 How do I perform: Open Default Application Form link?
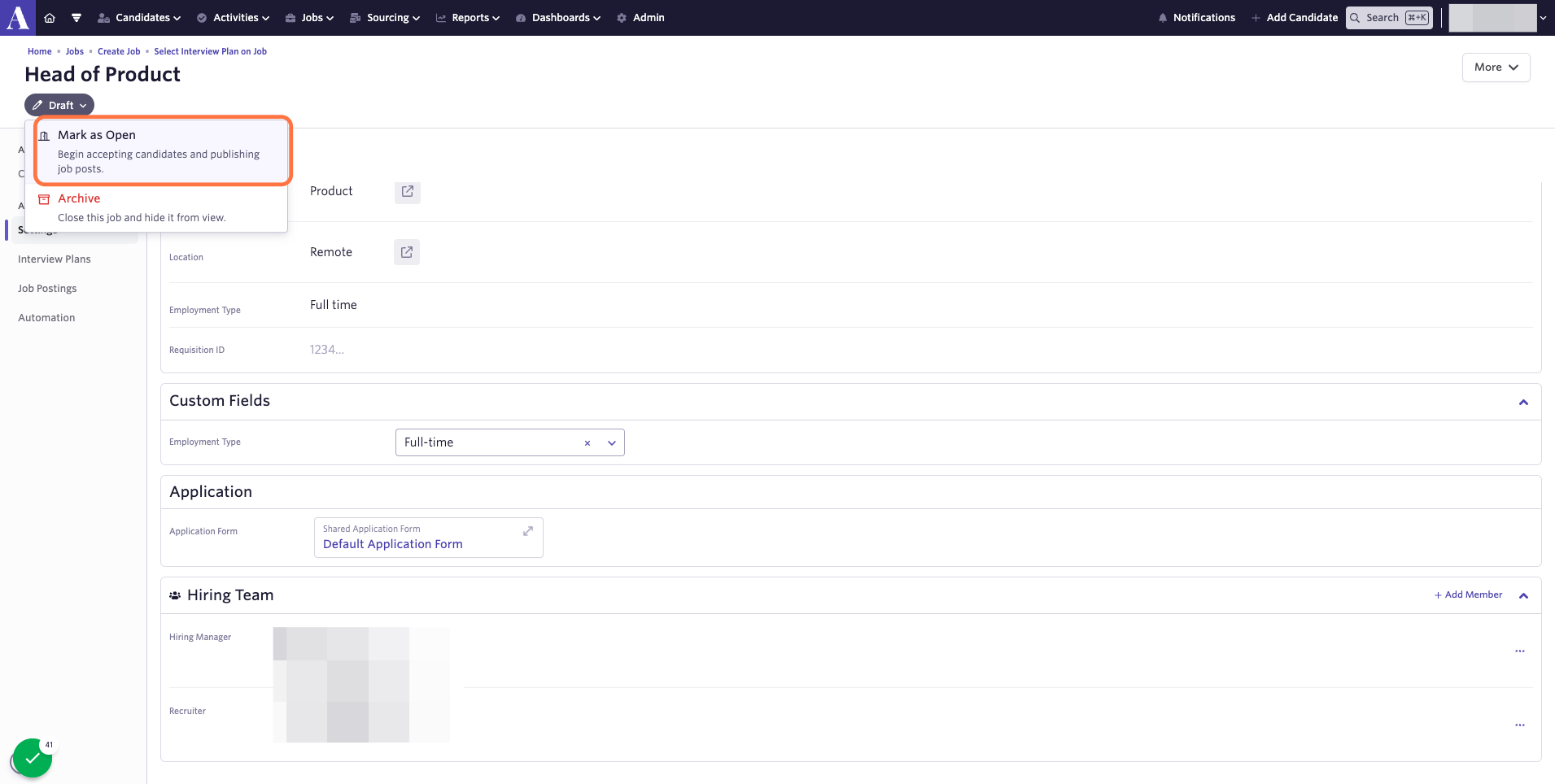click(x=393, y=544)
